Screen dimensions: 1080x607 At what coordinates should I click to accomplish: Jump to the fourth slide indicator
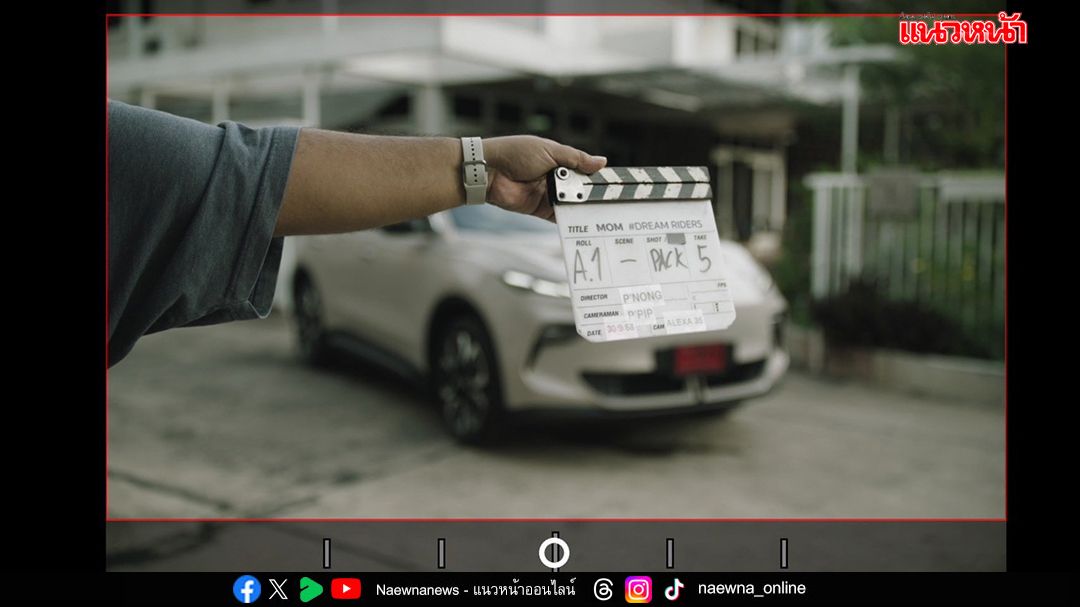pyautogui.click(x=670, y=553)
